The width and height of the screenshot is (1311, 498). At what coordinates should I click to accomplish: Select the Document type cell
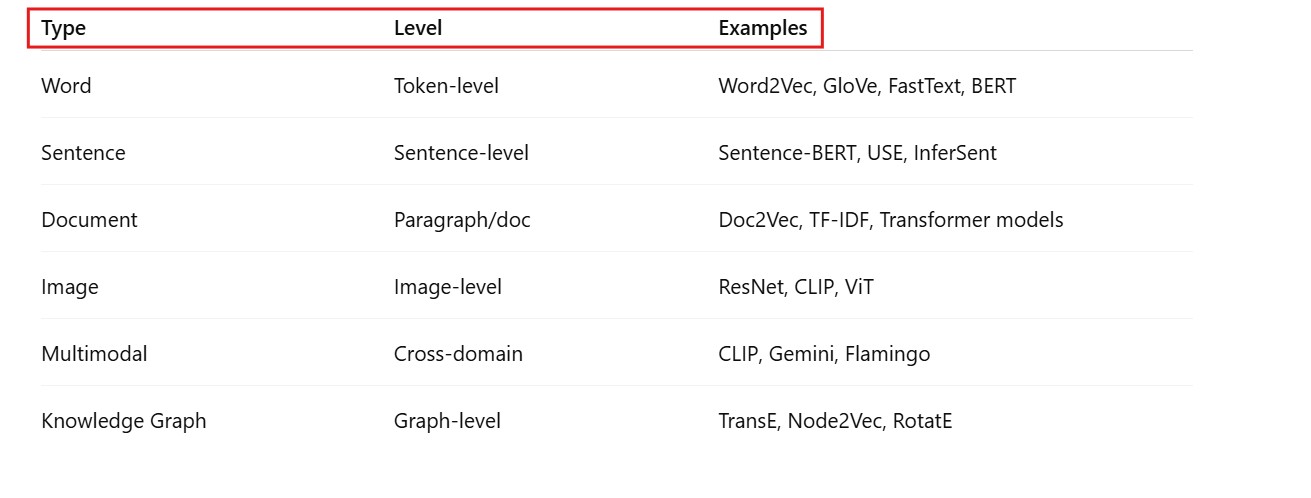pyautogui.click(x=89, y=220)
